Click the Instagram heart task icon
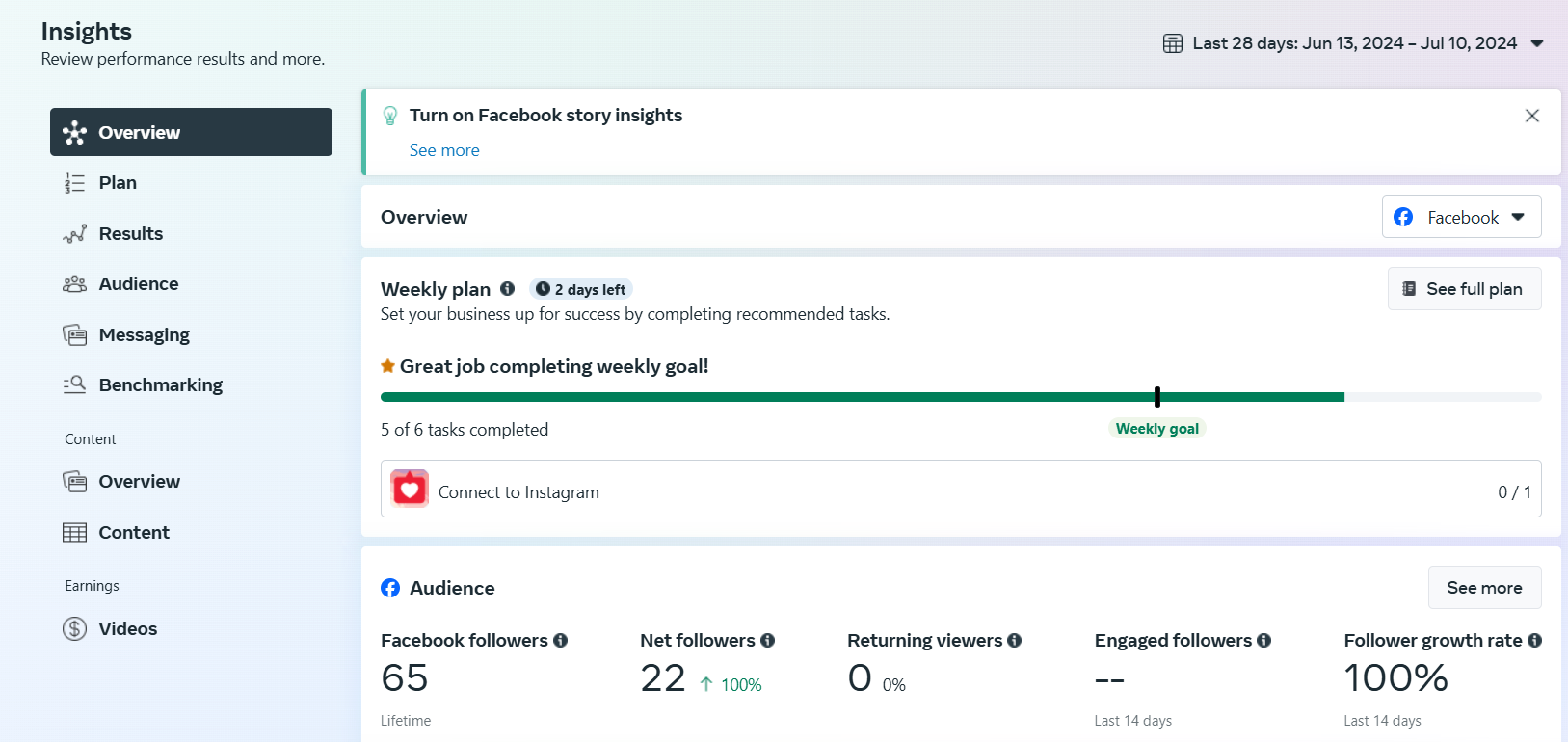This screenshot has width=1568, height=742. click(x=410, y=489)
